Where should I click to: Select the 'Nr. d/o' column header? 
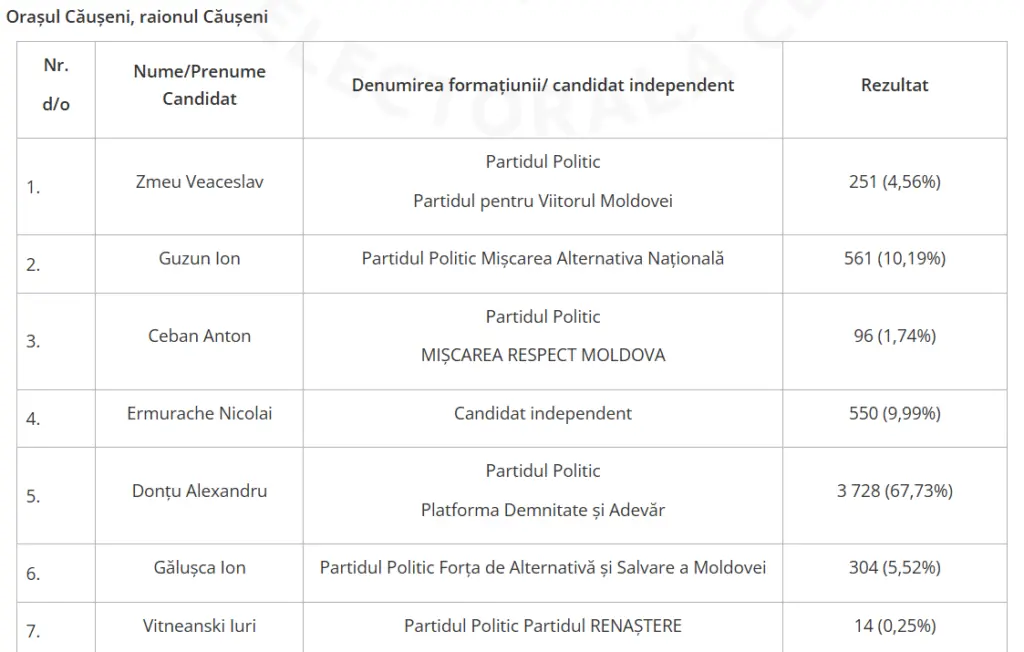[x=56, y=85]
